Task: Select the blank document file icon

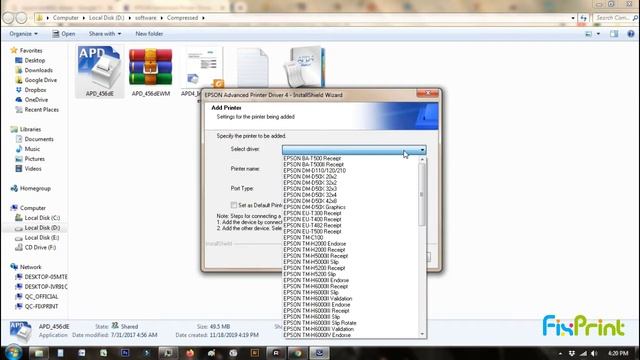Action: pos(253,67)
